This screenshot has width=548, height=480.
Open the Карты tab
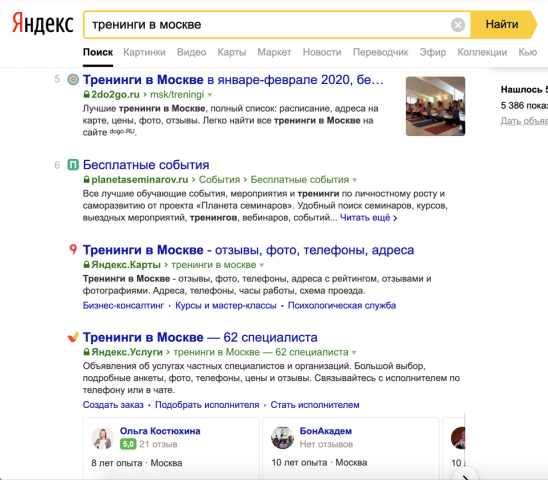coord(232,52)
